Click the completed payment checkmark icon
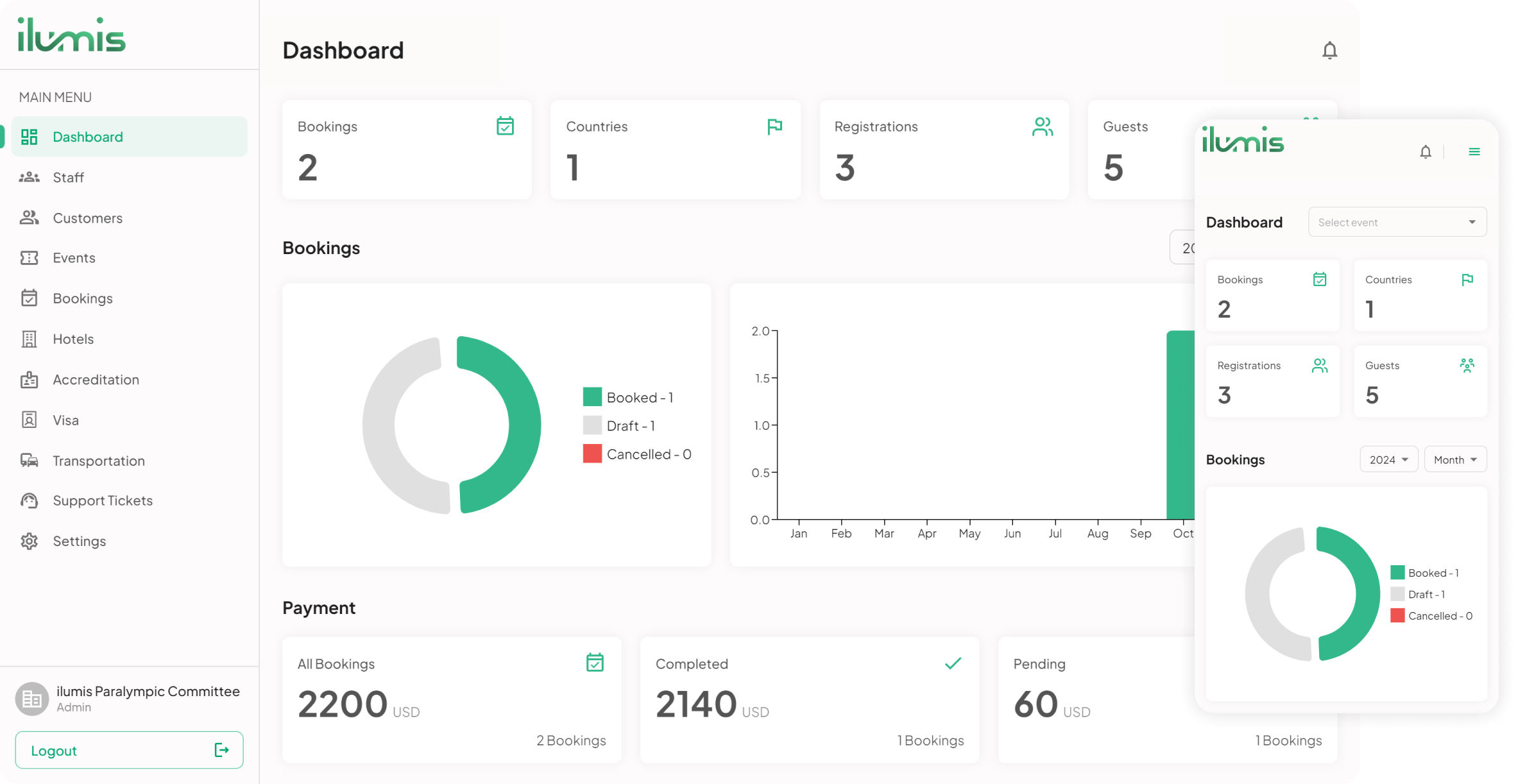The image size is (1518, 784). tap(952, 663)
